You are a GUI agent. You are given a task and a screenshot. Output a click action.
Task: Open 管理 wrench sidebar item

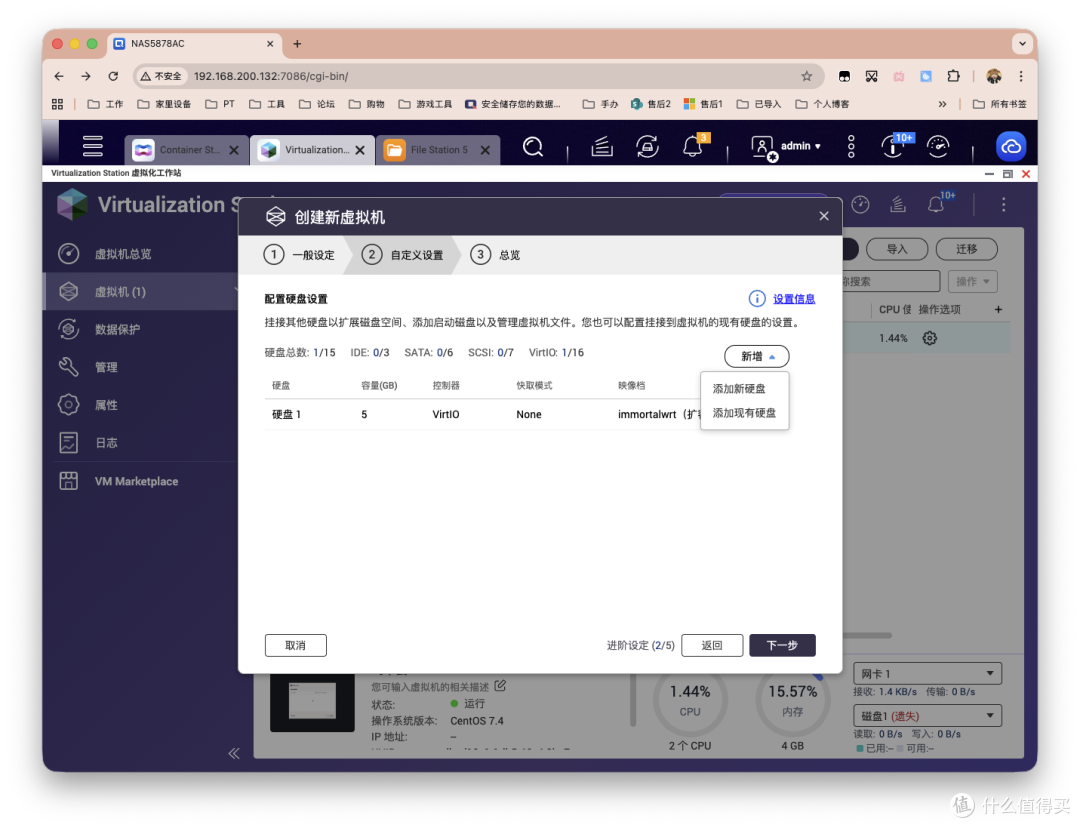(x=140, y=367)
